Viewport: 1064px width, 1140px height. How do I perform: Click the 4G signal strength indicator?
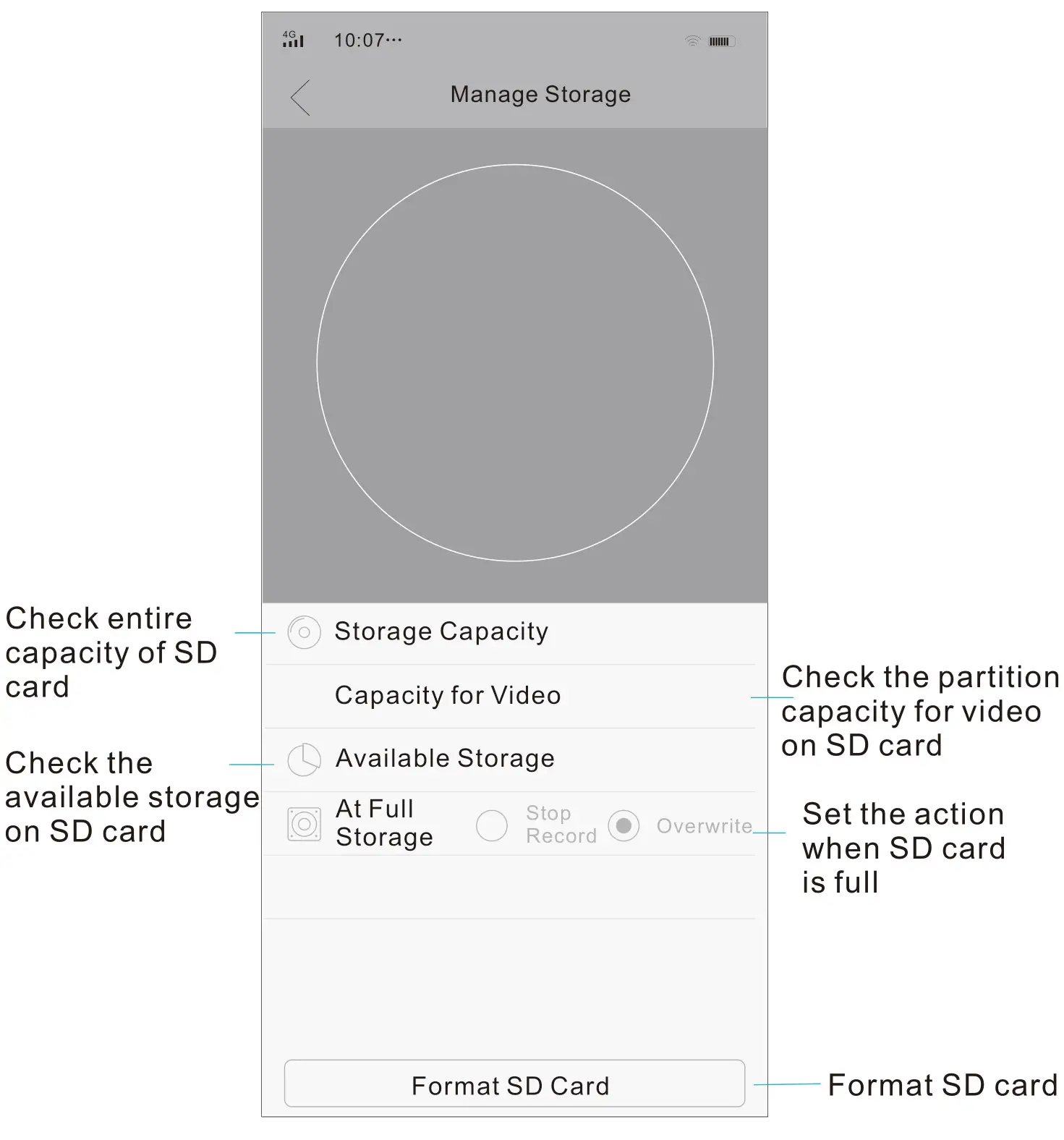tap(292, 40)
